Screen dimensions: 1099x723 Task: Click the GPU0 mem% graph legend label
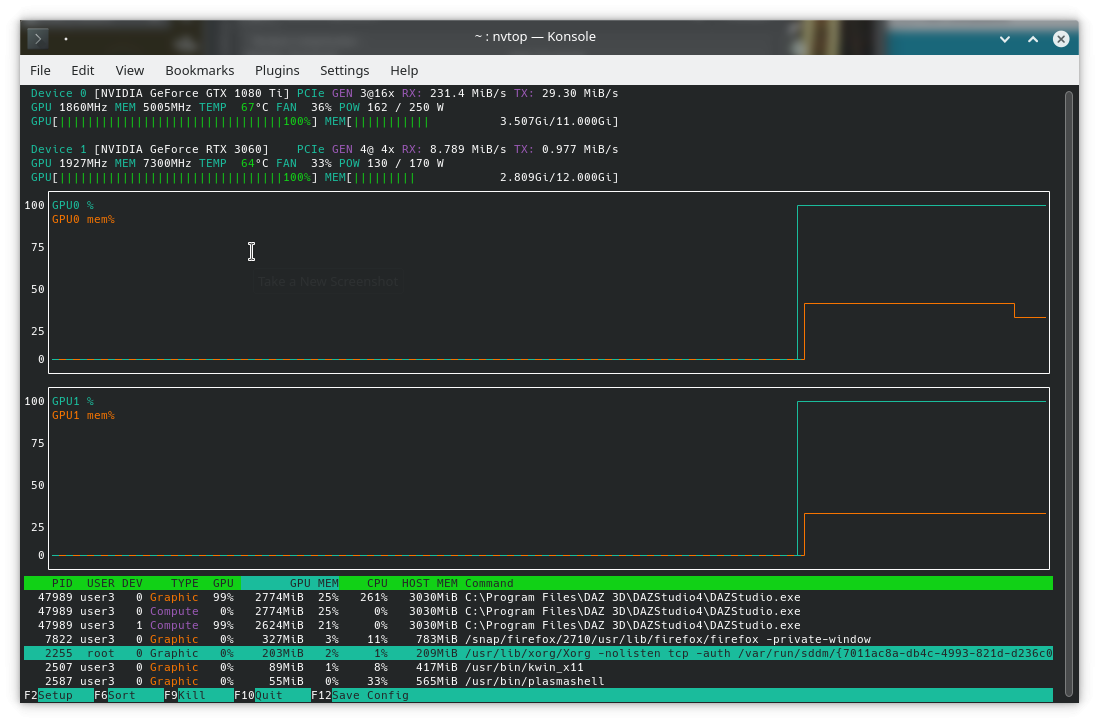(x=83, y=219)
